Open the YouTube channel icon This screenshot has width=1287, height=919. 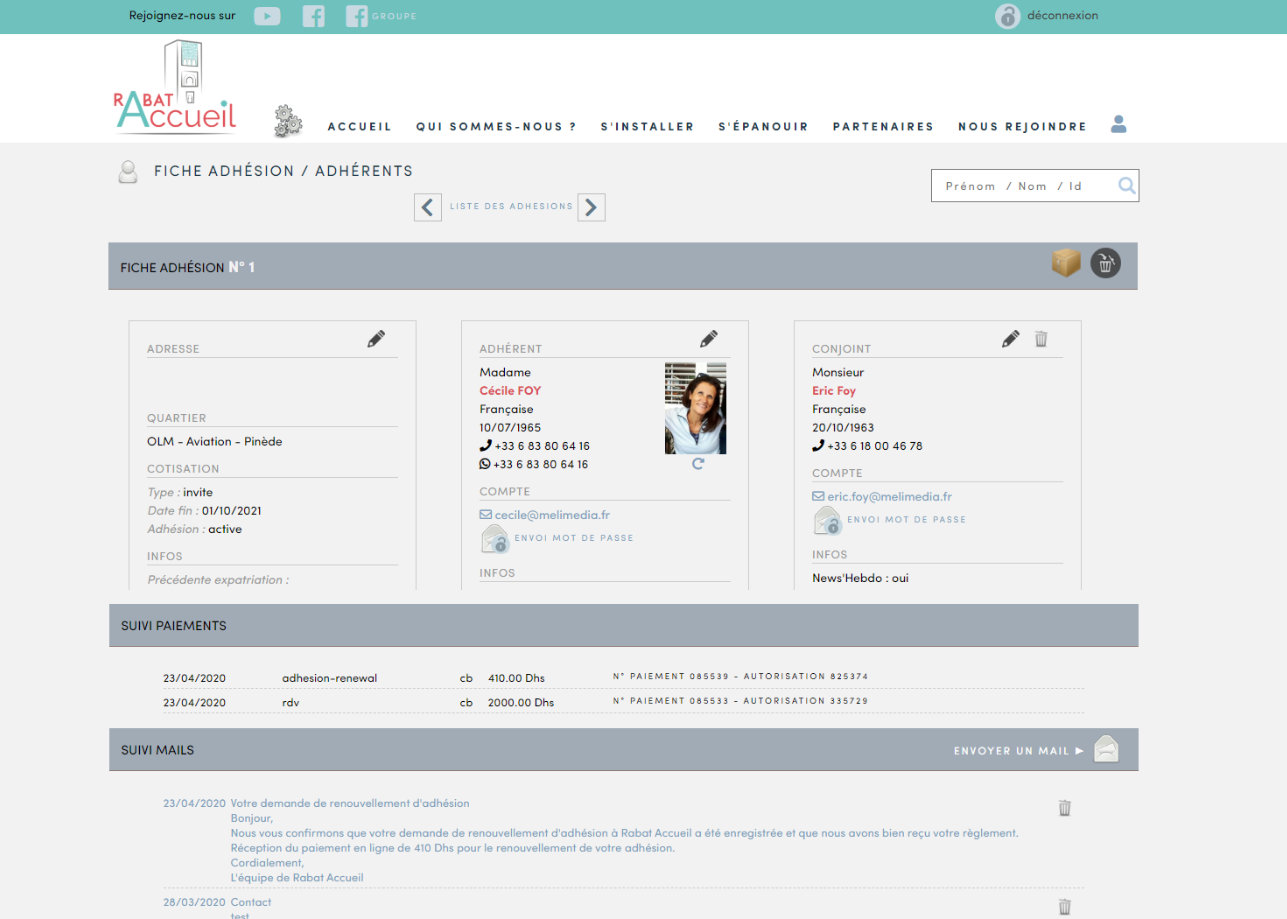(267, 16)
